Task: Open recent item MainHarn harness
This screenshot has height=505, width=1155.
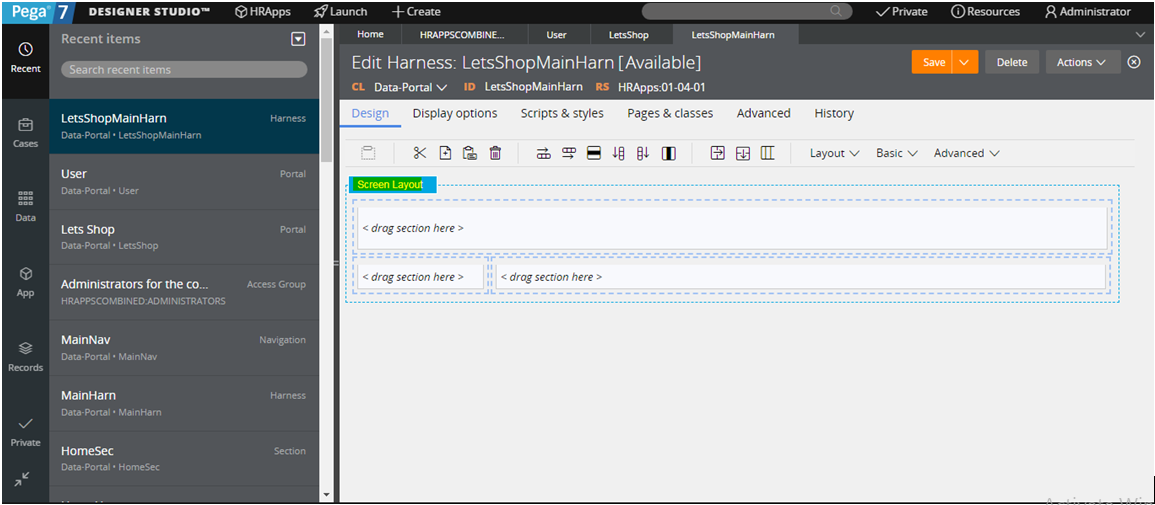Action: point(184,403)
